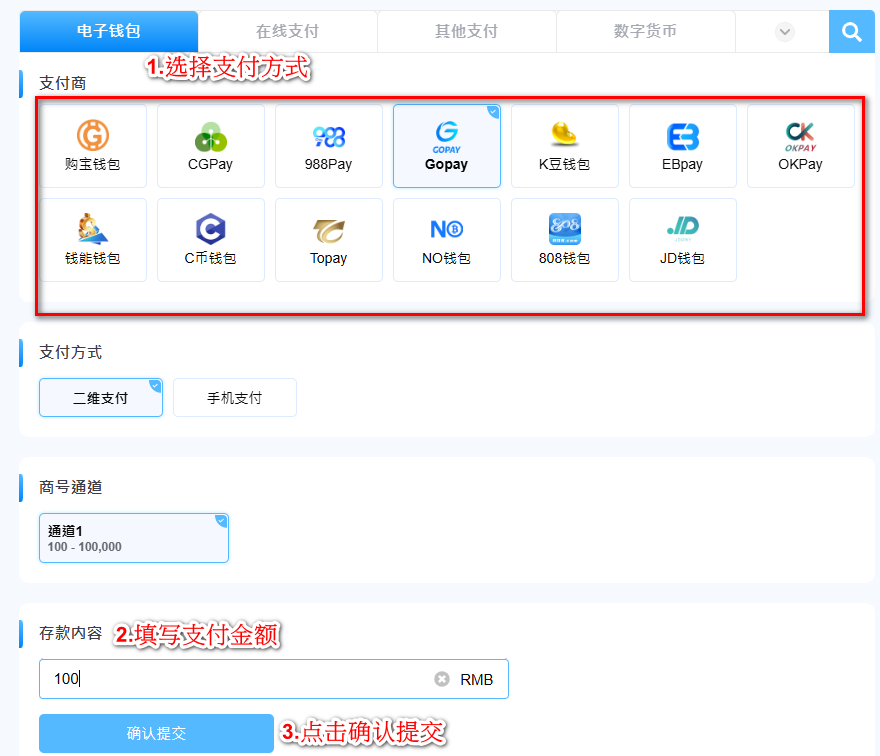Choose CGPay as the payment provider
Image resolution: width=880 pixels, height=756 pixels.
coord(210,146)
